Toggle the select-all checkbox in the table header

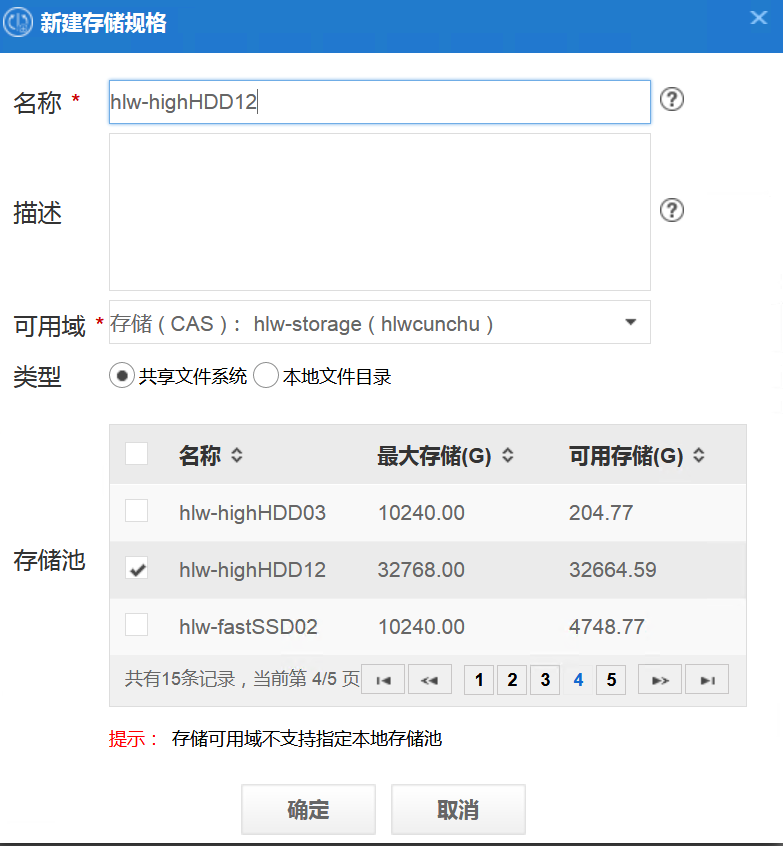[137, 454]
